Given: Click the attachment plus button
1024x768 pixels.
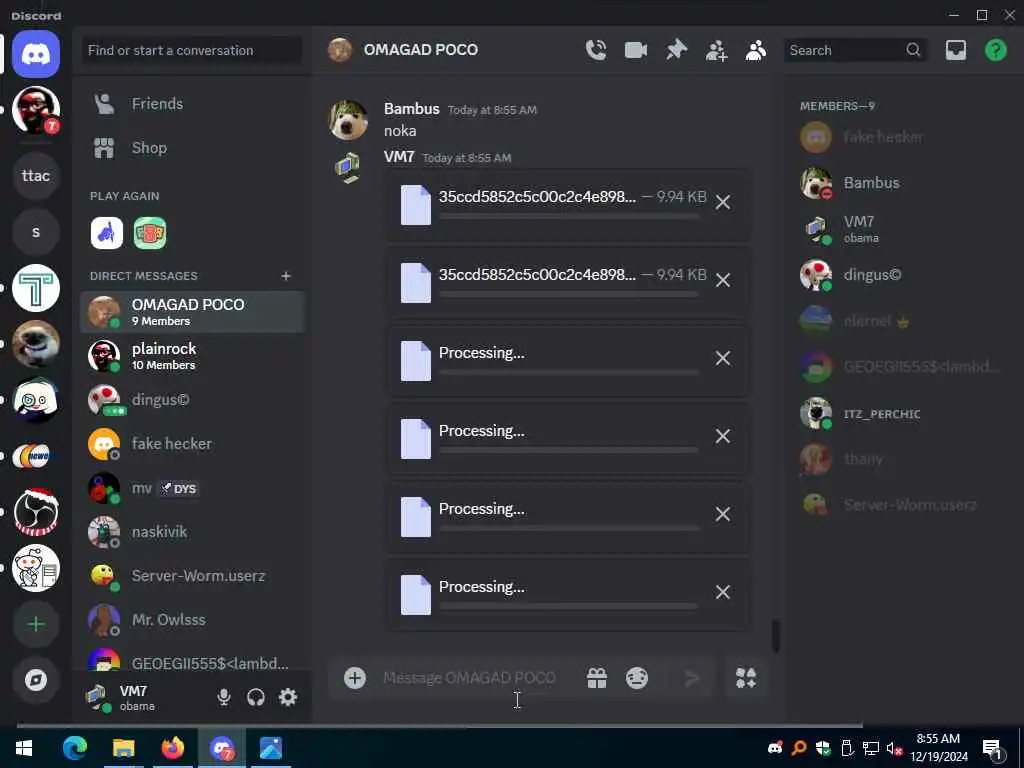Looking at the screenshot, I should point(355,678).
